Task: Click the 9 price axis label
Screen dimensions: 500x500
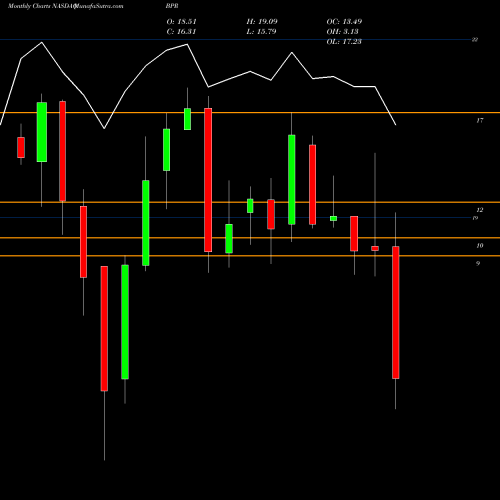Action: (478, 264)
